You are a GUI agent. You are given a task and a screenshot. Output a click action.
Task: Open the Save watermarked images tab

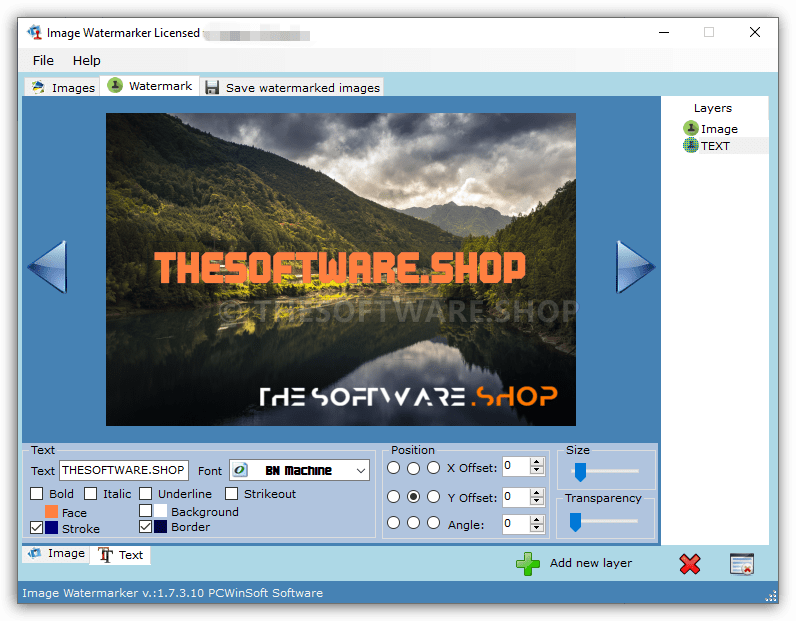(x=292, y=87)
